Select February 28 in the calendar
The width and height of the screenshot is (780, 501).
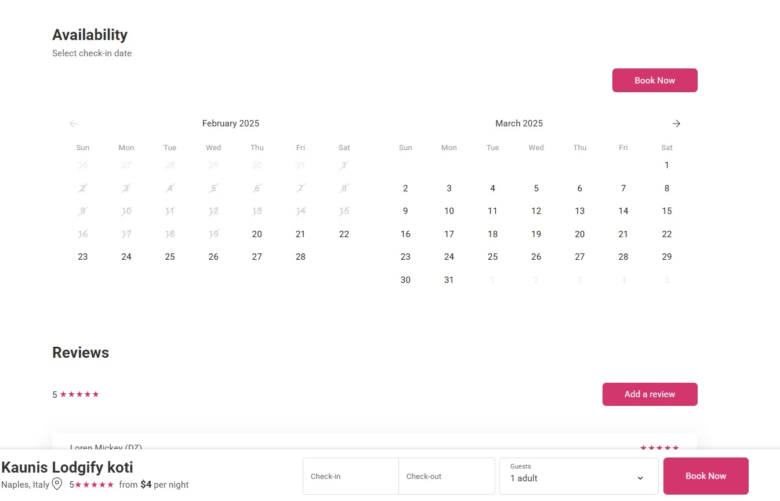click(x=300, y=257)
